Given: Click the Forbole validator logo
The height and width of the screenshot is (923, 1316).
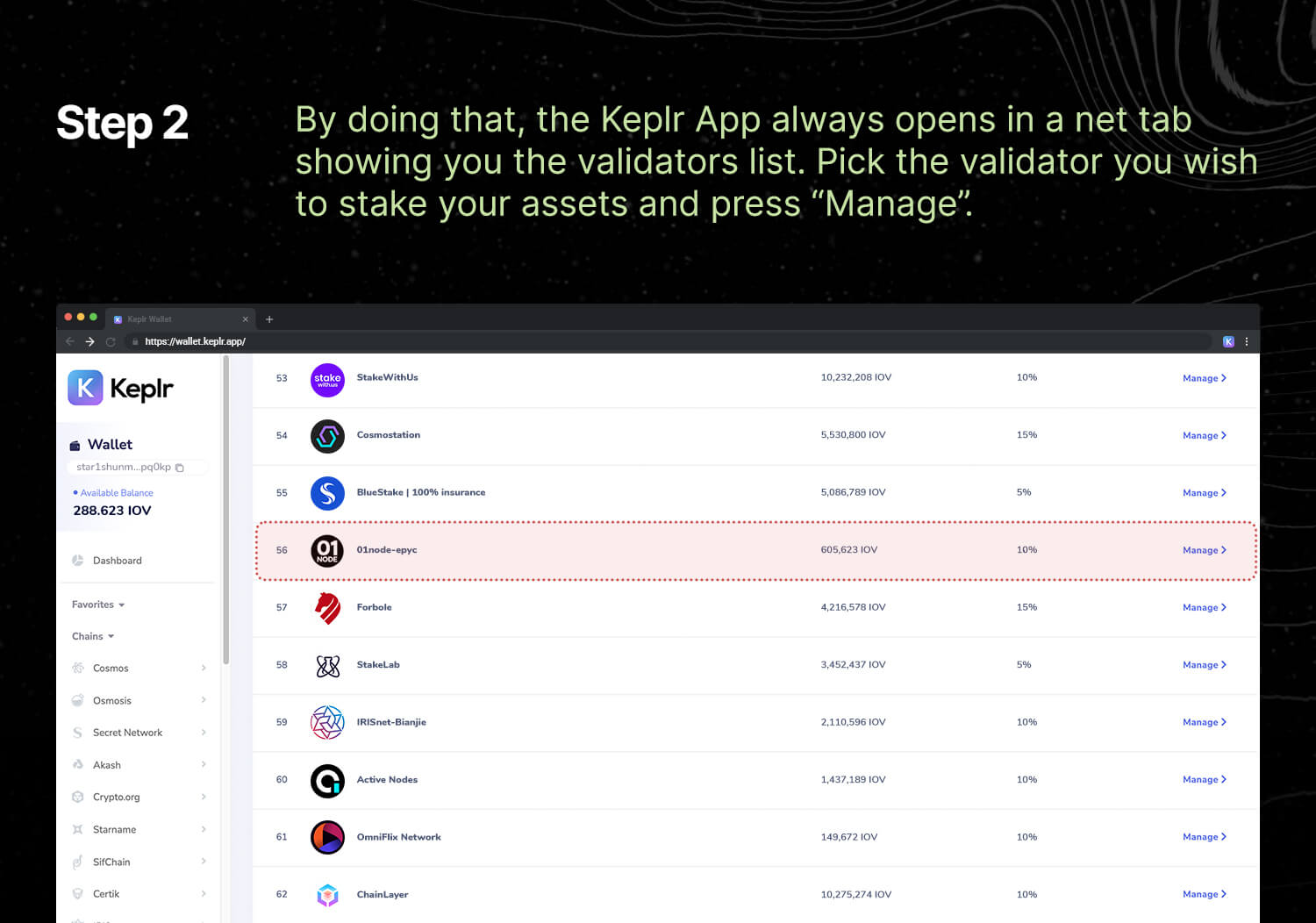Looking at the screenshot, I should (327, 608).
